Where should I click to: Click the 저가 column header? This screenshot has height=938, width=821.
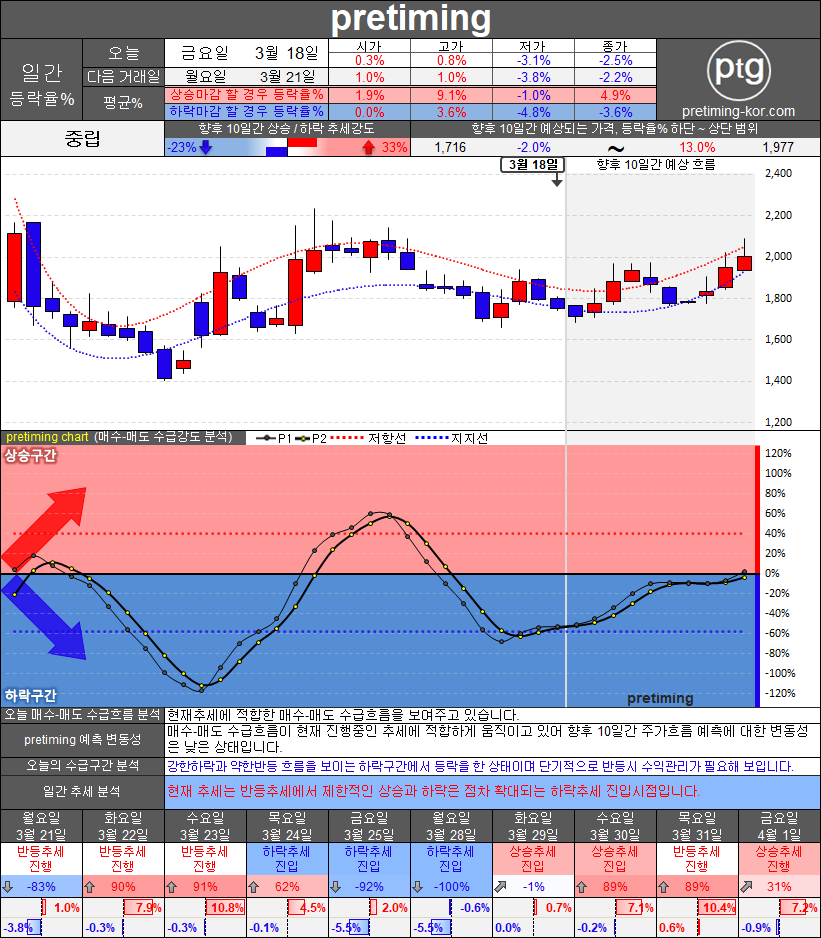tap(533, 46)
